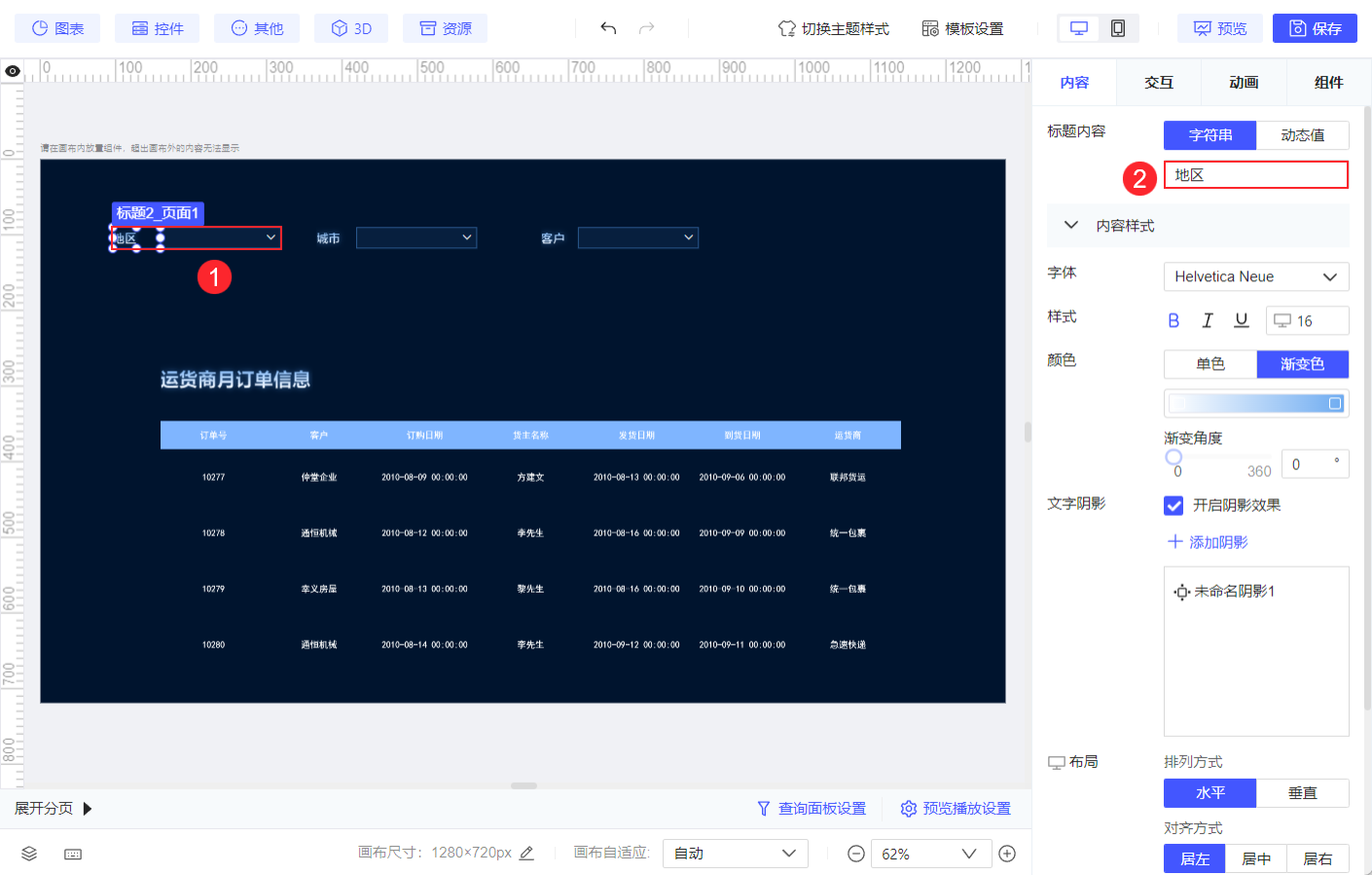Click 切换主题样式 theme switch
The width and height of the screenshot is (1372, 875).
(x=834, y=28)
